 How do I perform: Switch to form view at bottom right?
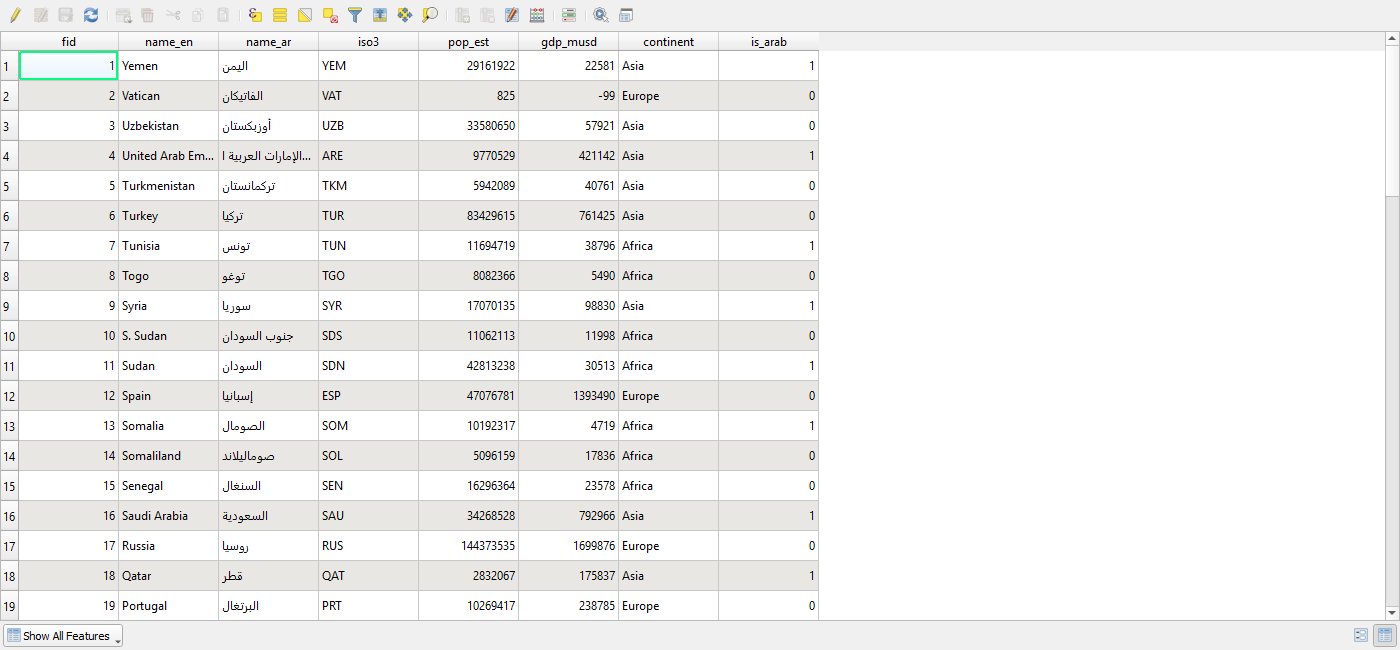pyautogui.click(x=1361, y=635)
